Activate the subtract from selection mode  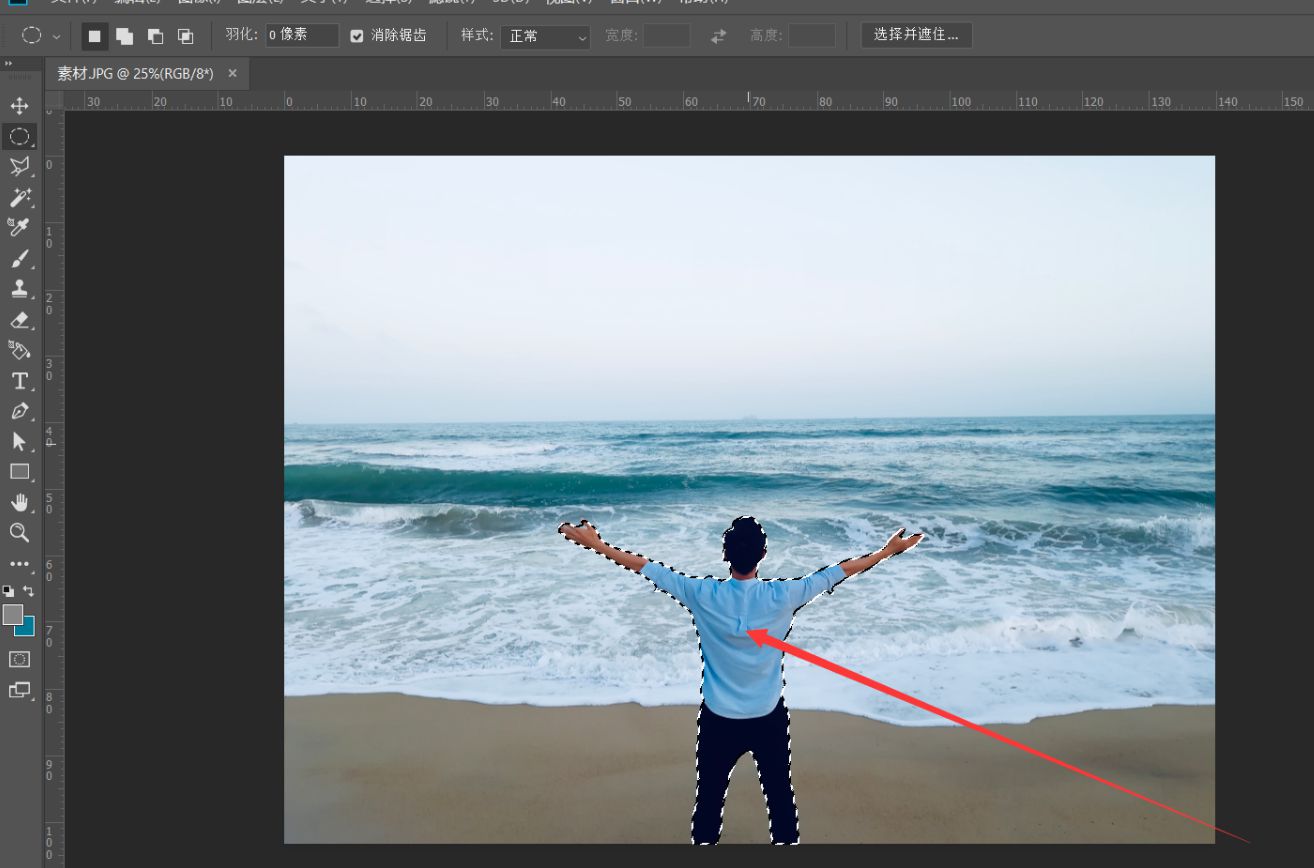(154, 35)
